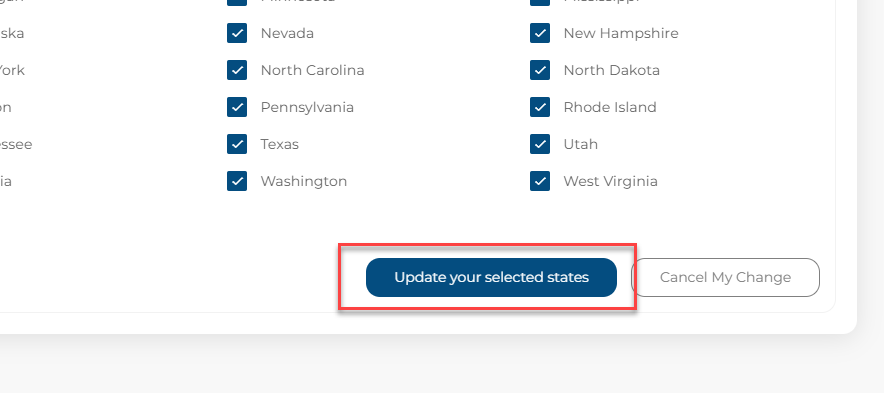
Task: Deselect the West Virginia checkbox
Action: [x=540, y=181]
